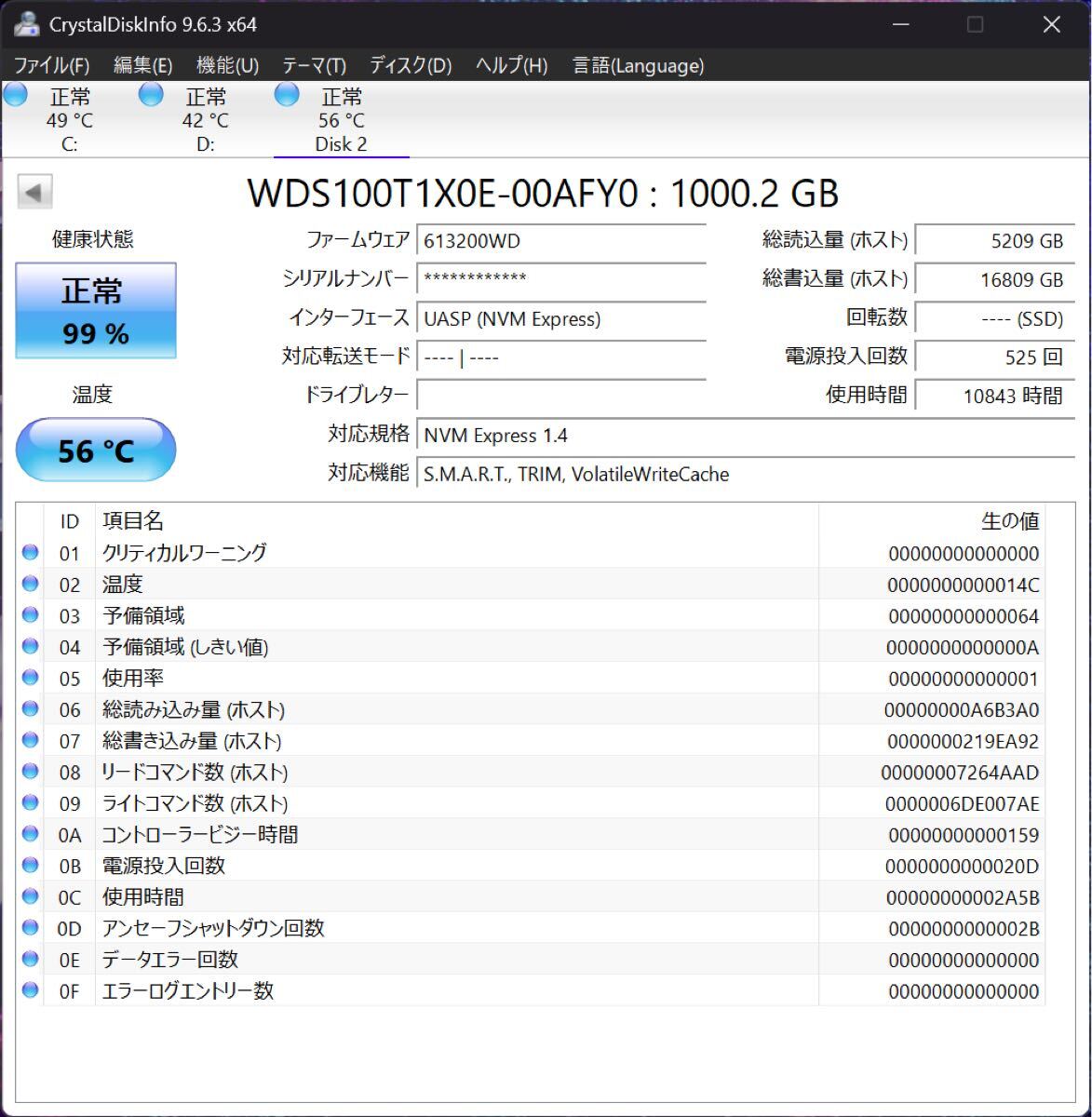
Task: Click status orb of ID 03 予備領域 row
Action: point(31,614)
